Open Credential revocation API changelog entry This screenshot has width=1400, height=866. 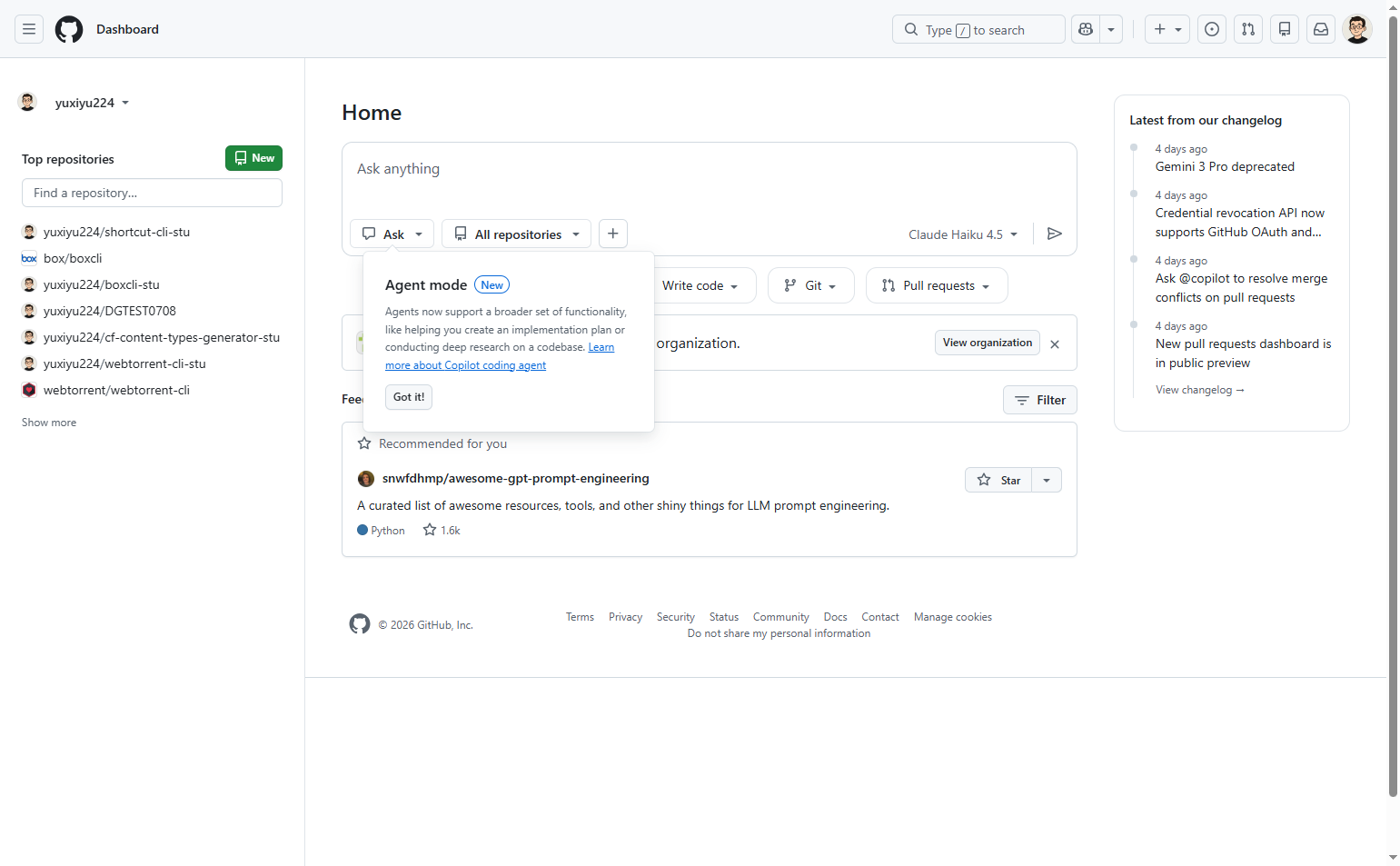1240,223
